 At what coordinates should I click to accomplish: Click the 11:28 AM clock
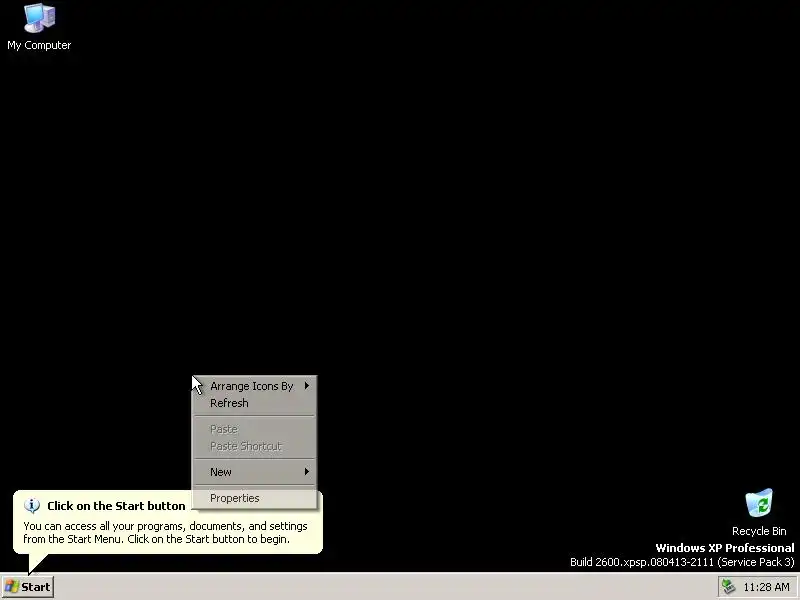point(766,587)
